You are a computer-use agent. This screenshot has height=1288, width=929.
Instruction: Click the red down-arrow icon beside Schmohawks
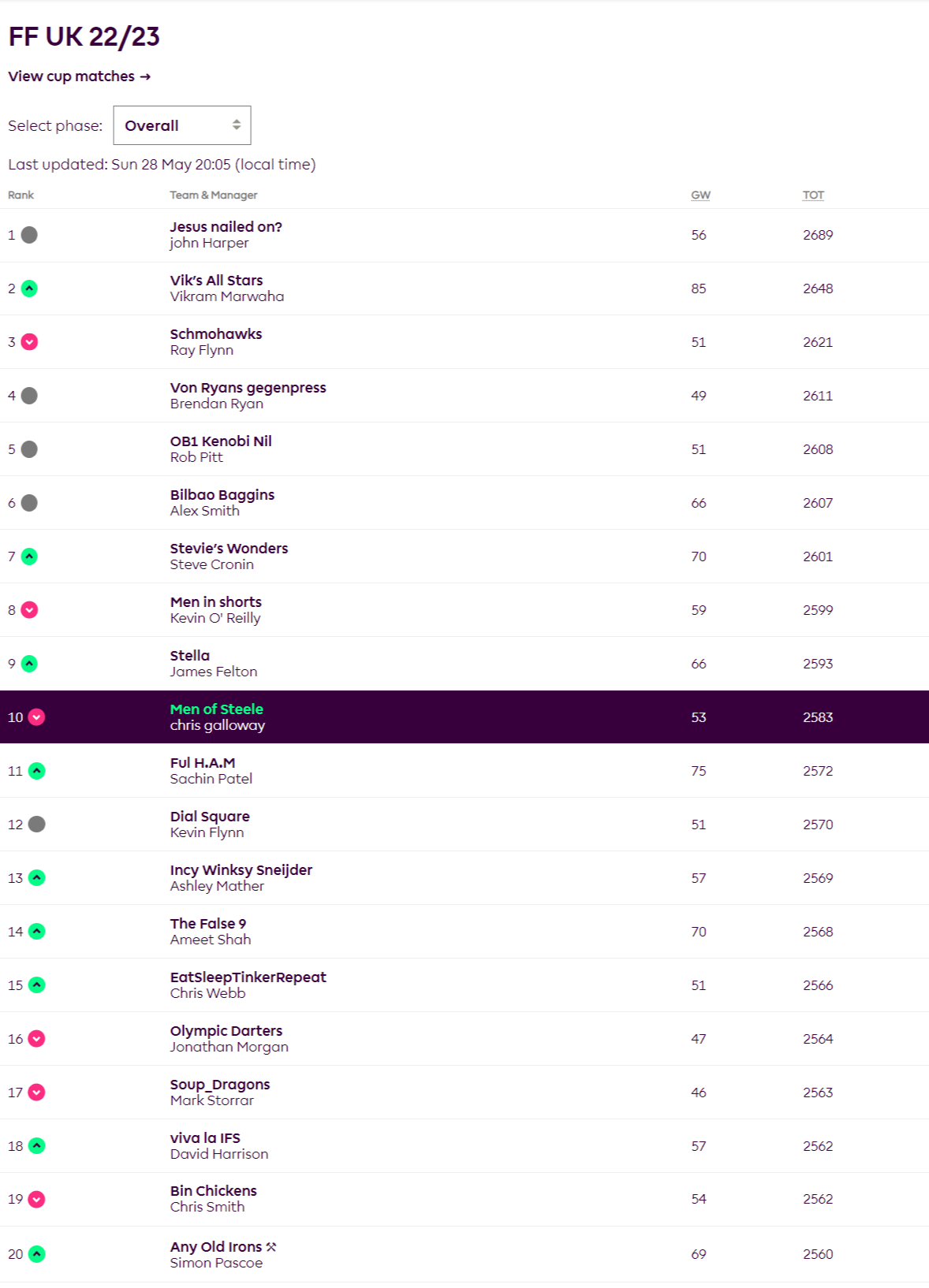[29, 342]
